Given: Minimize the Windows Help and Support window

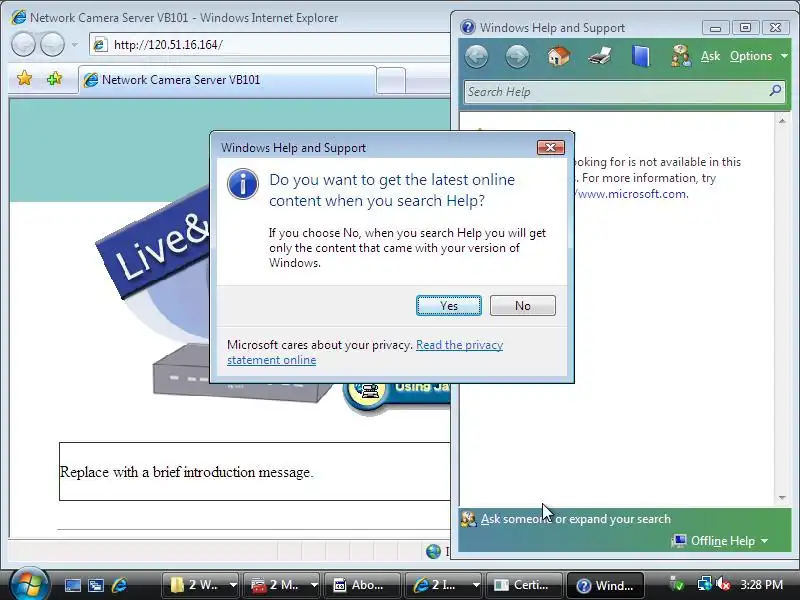Looking at the screenshot, I should [x=715, y=28].
